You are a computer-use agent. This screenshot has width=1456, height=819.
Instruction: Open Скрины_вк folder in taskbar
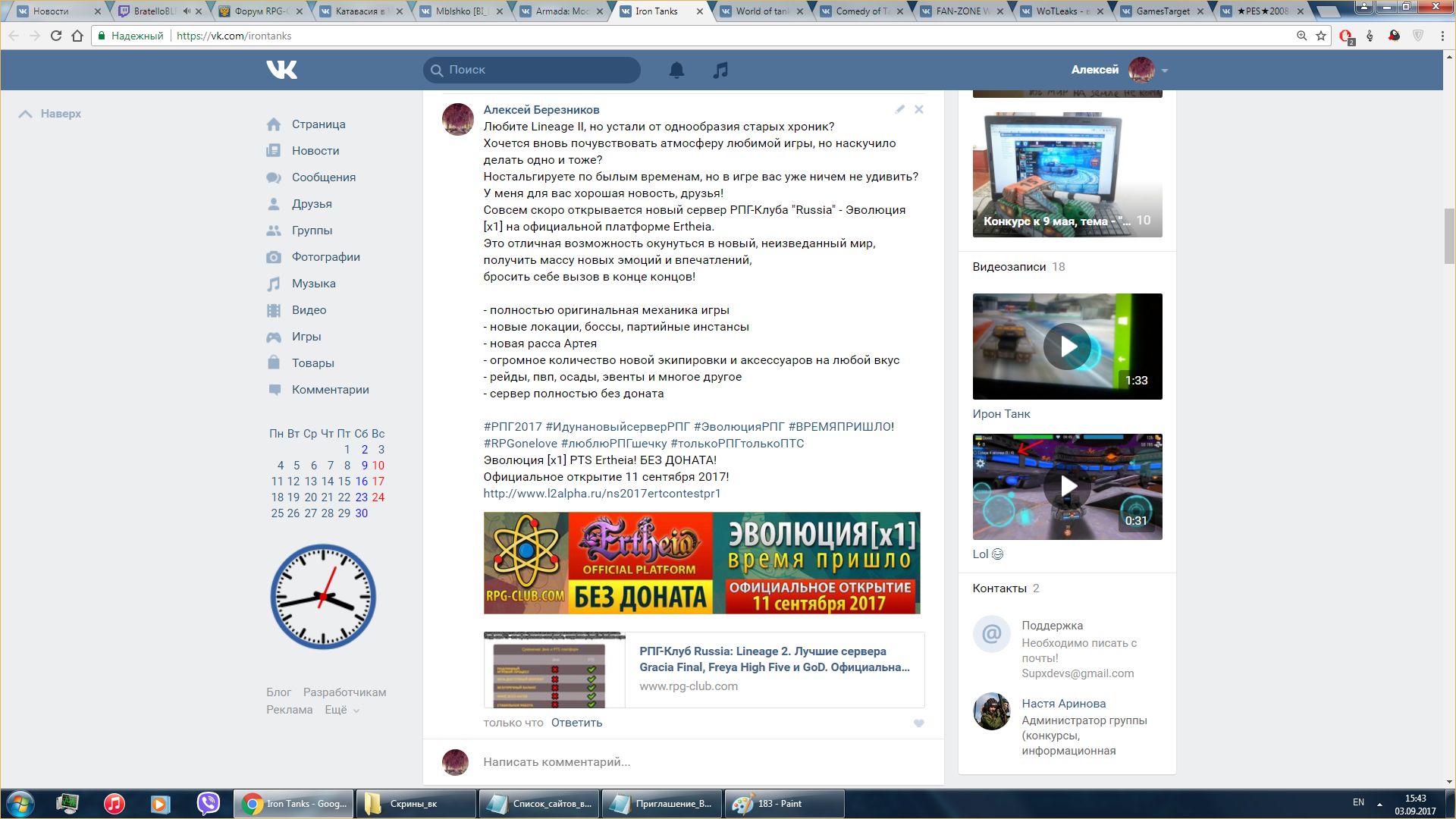416,804
